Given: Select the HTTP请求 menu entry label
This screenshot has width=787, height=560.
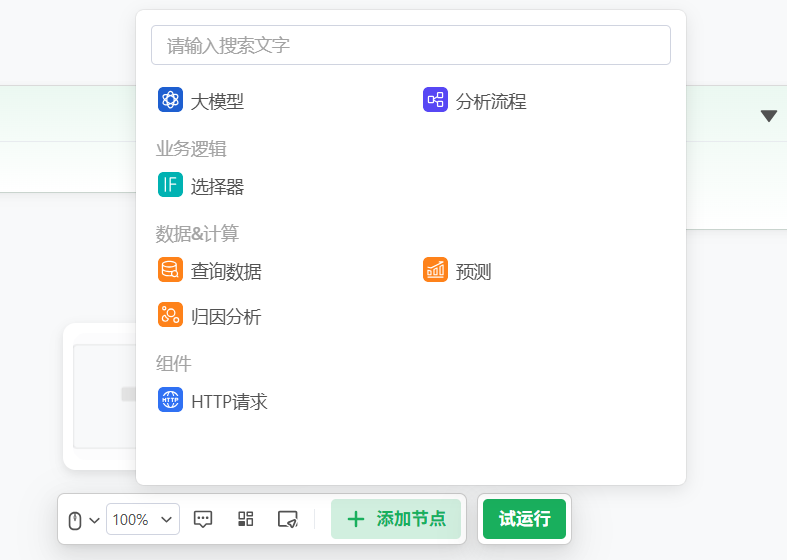Looking at the screenshot, I should click(x=229, y=402).
